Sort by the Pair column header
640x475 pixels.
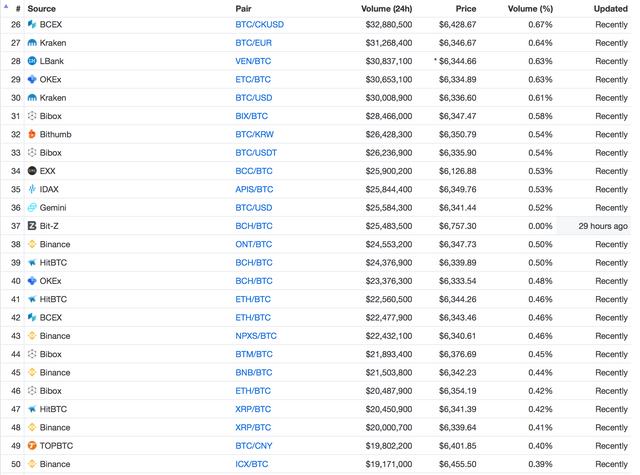point(243,9)
